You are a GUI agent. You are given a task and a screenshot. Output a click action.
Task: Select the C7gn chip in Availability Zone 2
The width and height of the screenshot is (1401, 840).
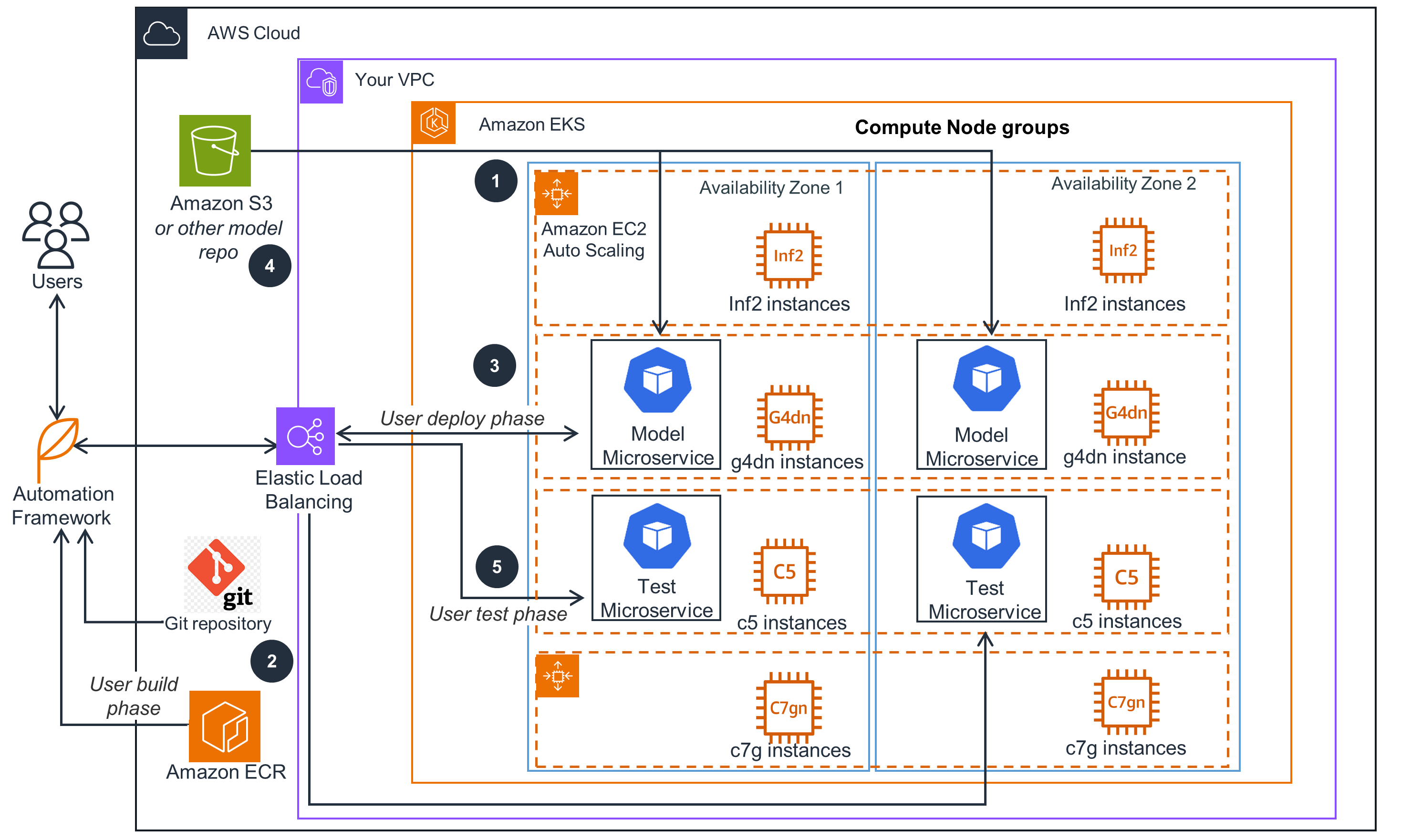coord(1126,703)
